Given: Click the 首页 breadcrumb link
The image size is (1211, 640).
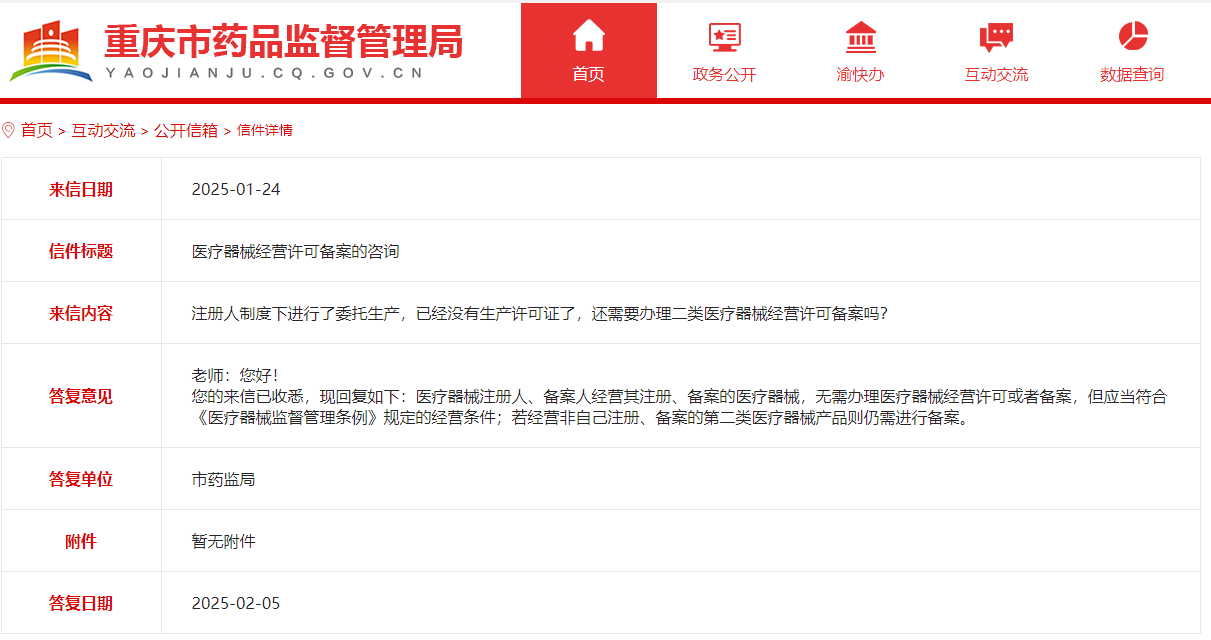Looking at the screenshot, I should 37,130.
